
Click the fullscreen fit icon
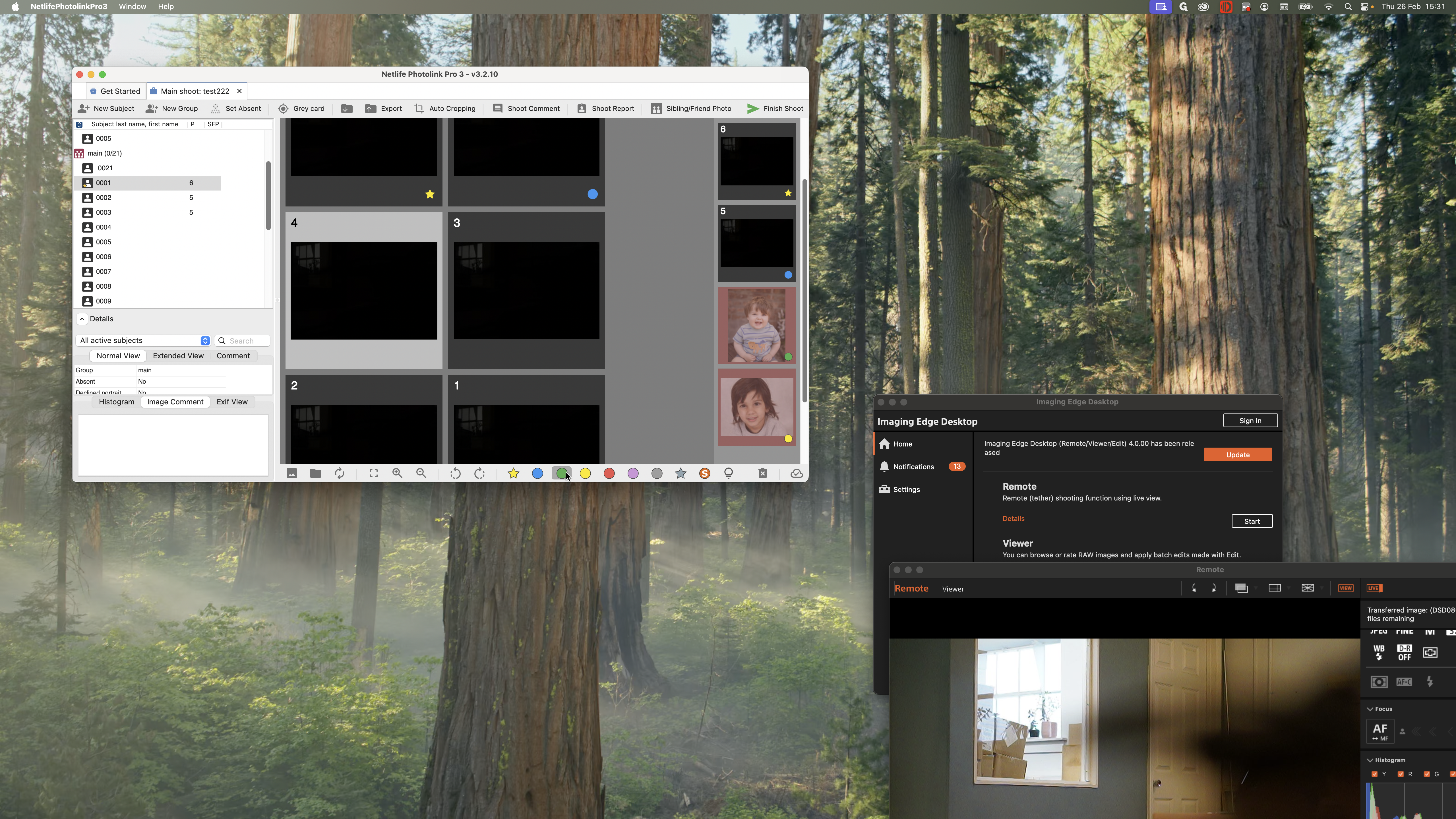tap(374, 474)
